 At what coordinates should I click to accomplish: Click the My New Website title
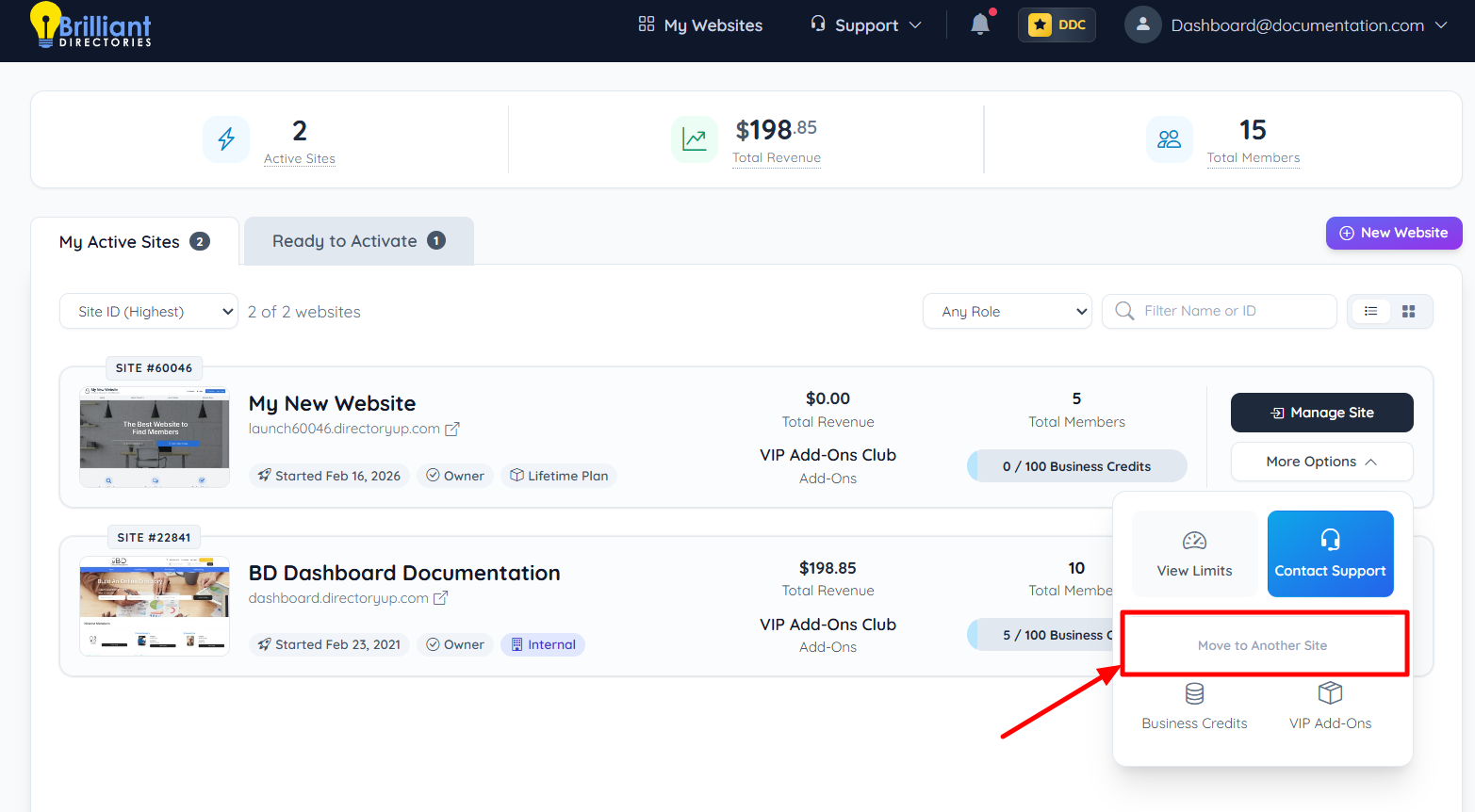(332, 403)
